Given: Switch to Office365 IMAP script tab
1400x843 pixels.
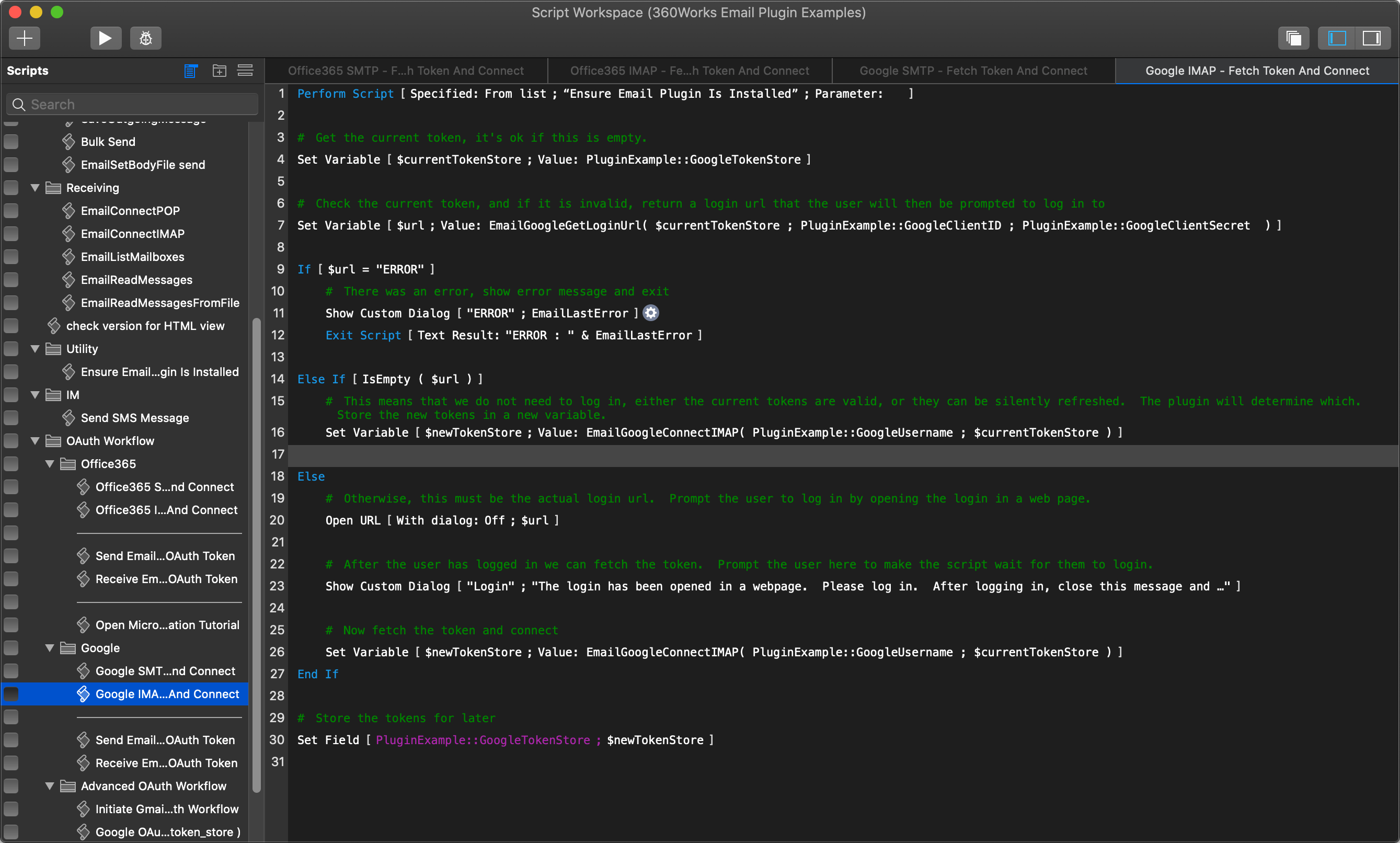Looking at the screenshot, I should 690,71.
